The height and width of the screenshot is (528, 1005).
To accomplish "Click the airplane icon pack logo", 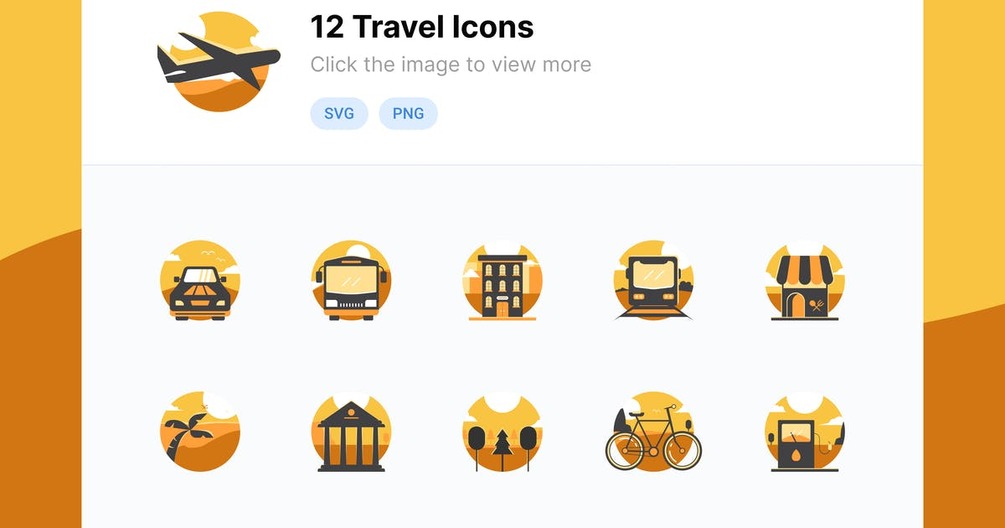I will point(219,62).
